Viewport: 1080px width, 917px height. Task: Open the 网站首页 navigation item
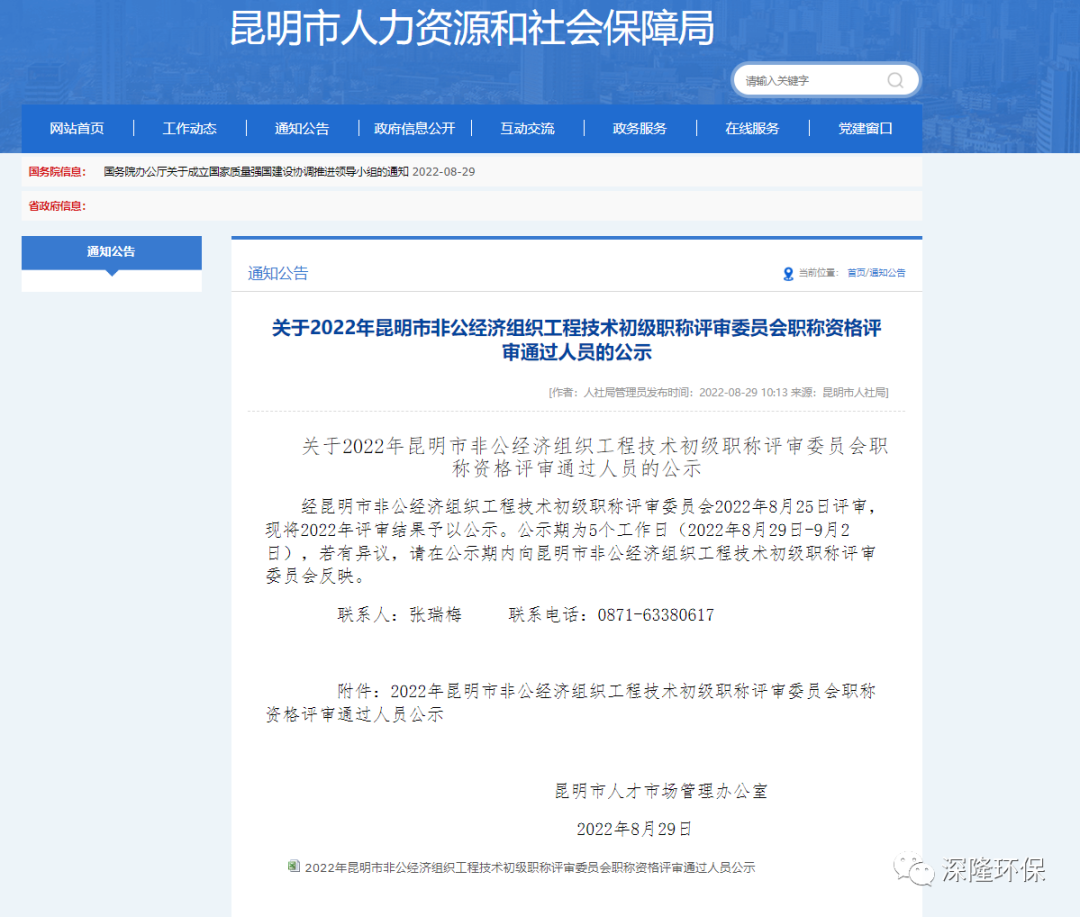(77, 129)
